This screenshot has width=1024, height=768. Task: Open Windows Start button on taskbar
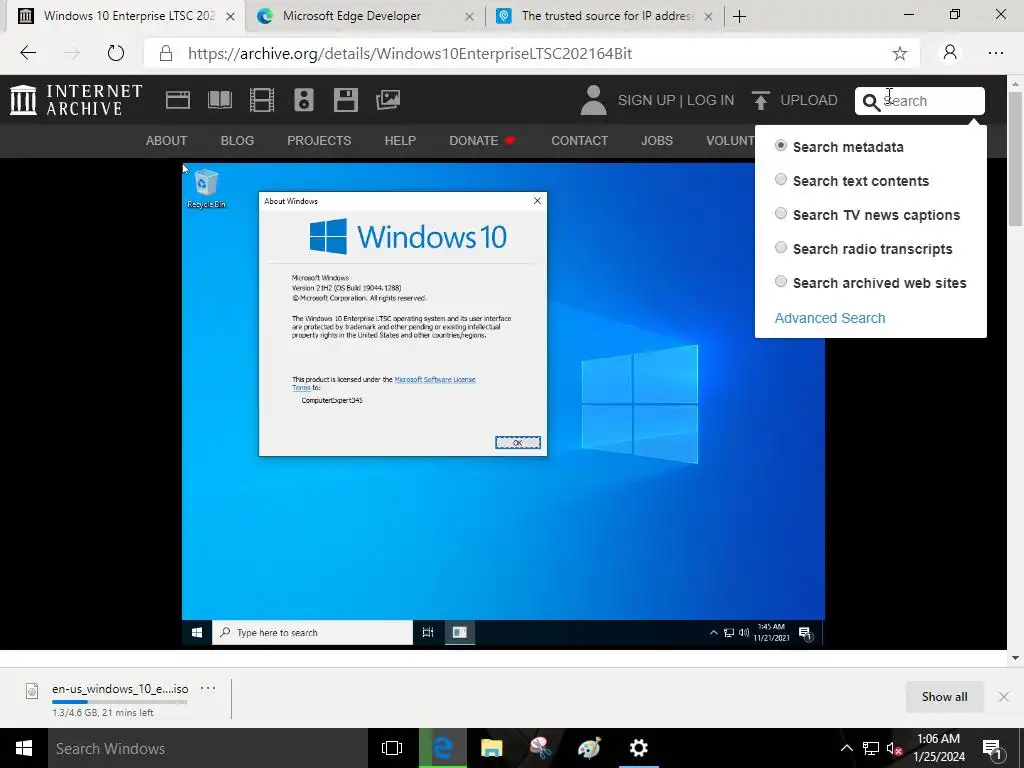point(24,748)
